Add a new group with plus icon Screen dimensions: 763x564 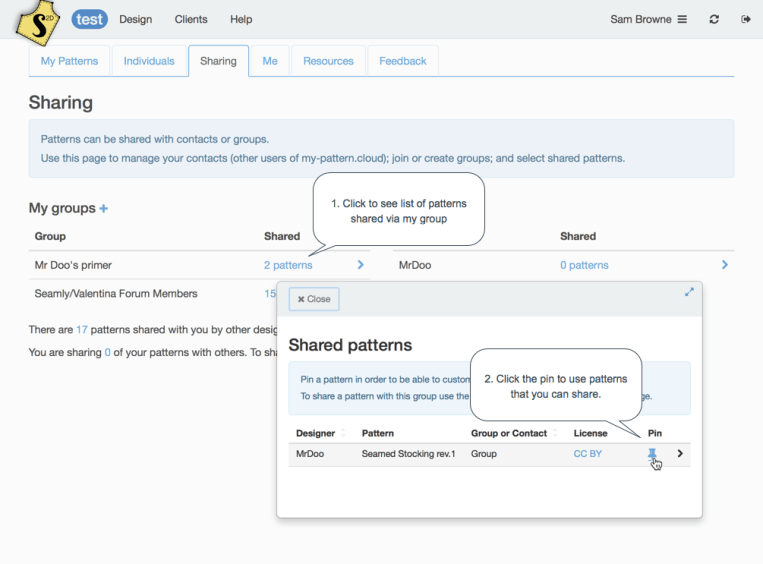click(x=104, y=209)
